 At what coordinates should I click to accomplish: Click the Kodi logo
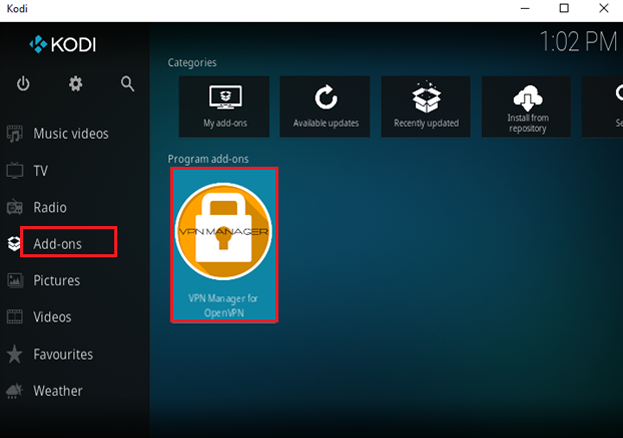(x=62, y=44)
